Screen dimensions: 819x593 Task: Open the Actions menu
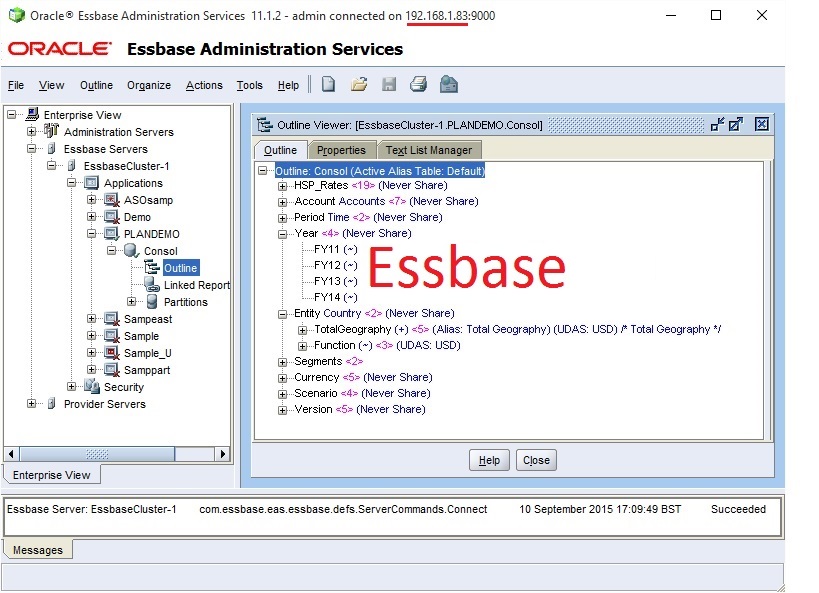click(x=204, y=86)
